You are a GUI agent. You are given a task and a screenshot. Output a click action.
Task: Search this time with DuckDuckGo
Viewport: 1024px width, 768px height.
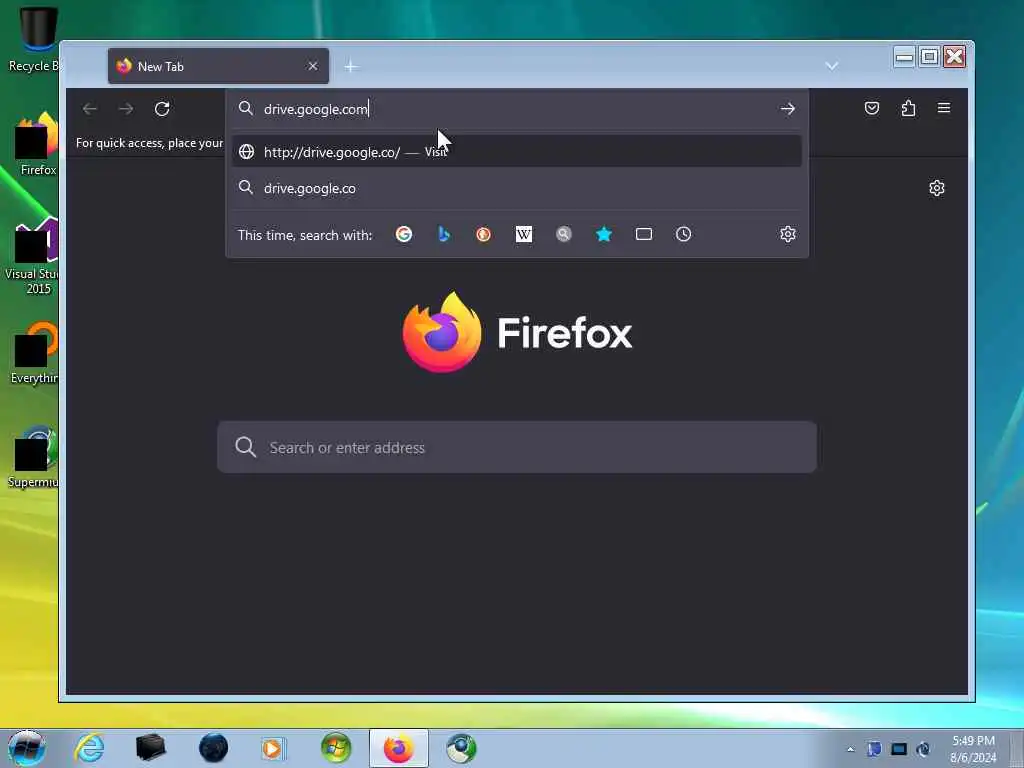(x=483, y=234)
